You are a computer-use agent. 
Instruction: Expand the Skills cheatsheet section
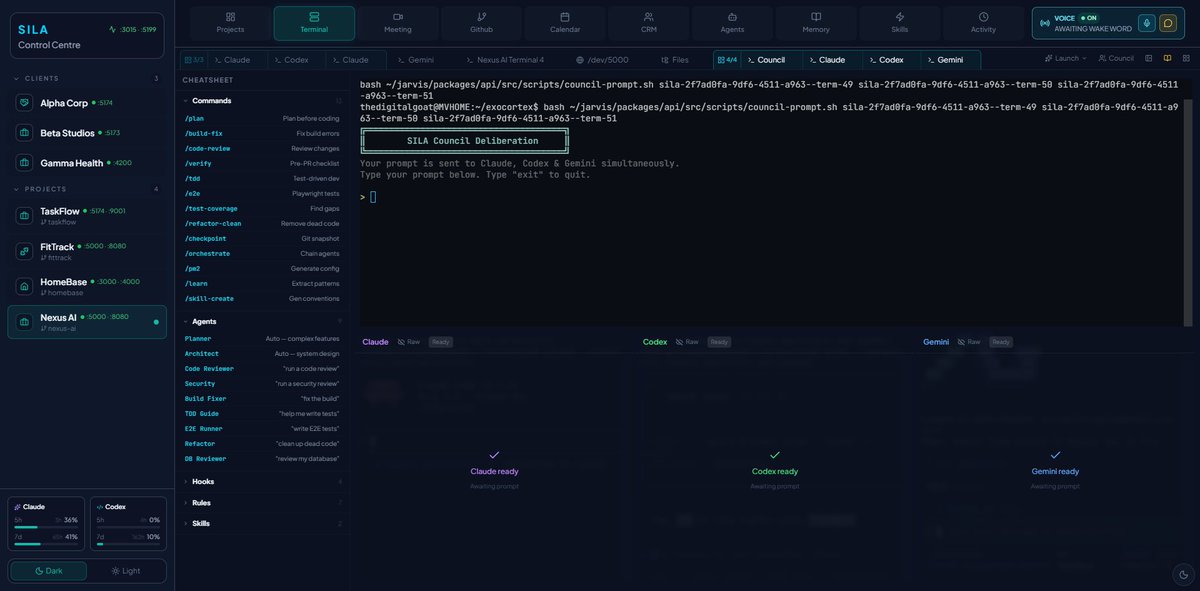[264, 523]
